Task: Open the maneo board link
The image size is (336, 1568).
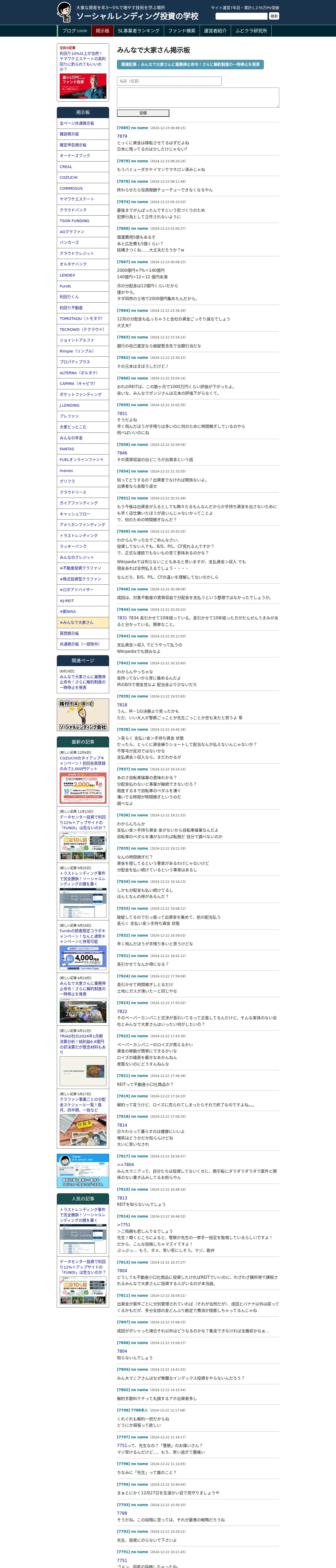Action: (x=83, y=470)
